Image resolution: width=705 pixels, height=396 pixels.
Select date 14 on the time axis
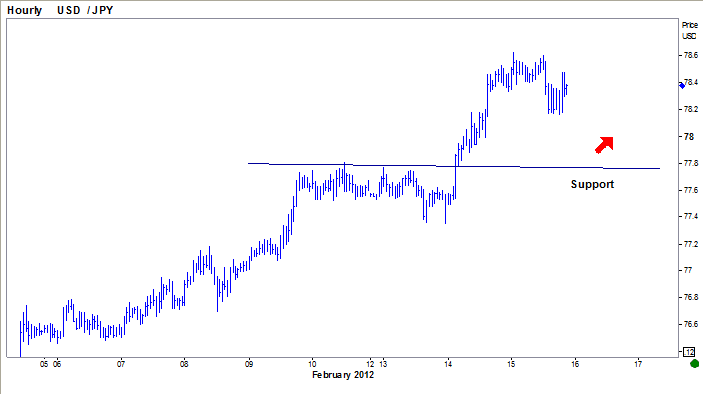448,364
